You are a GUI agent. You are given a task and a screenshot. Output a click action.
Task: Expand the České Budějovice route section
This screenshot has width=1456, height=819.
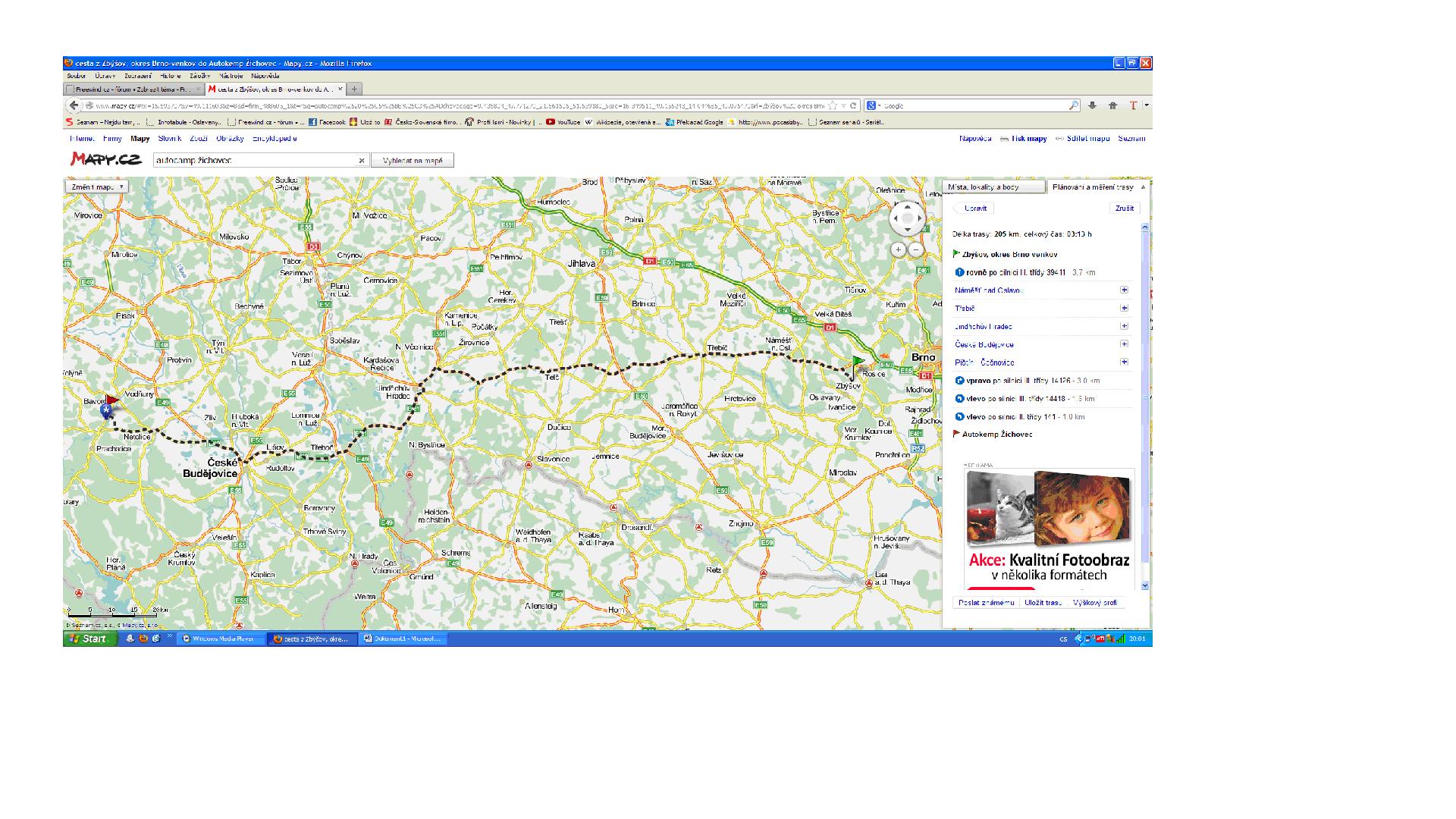[1124, 344]
